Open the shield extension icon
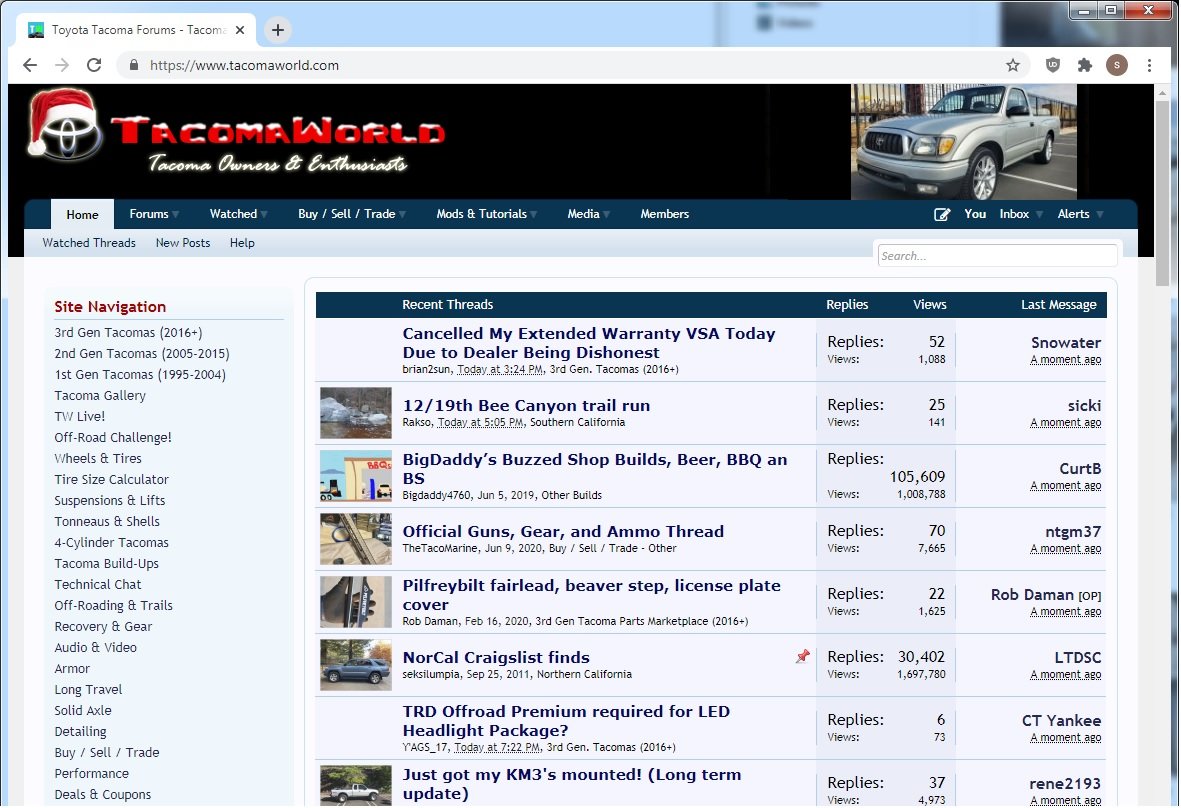 click(1053, 66)
